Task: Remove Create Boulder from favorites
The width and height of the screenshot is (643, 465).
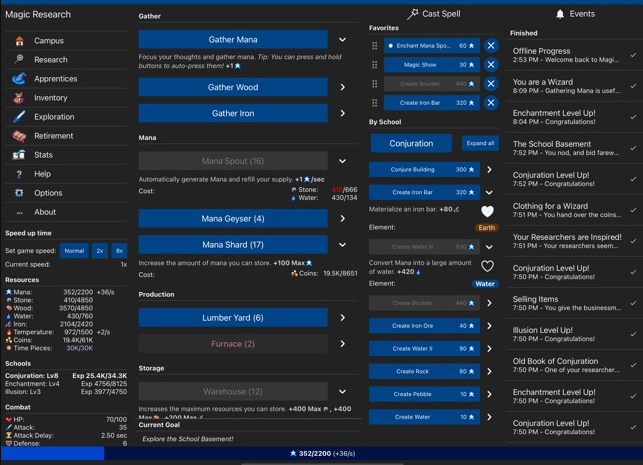Action: pyautogui.click(x=491, y=84)
